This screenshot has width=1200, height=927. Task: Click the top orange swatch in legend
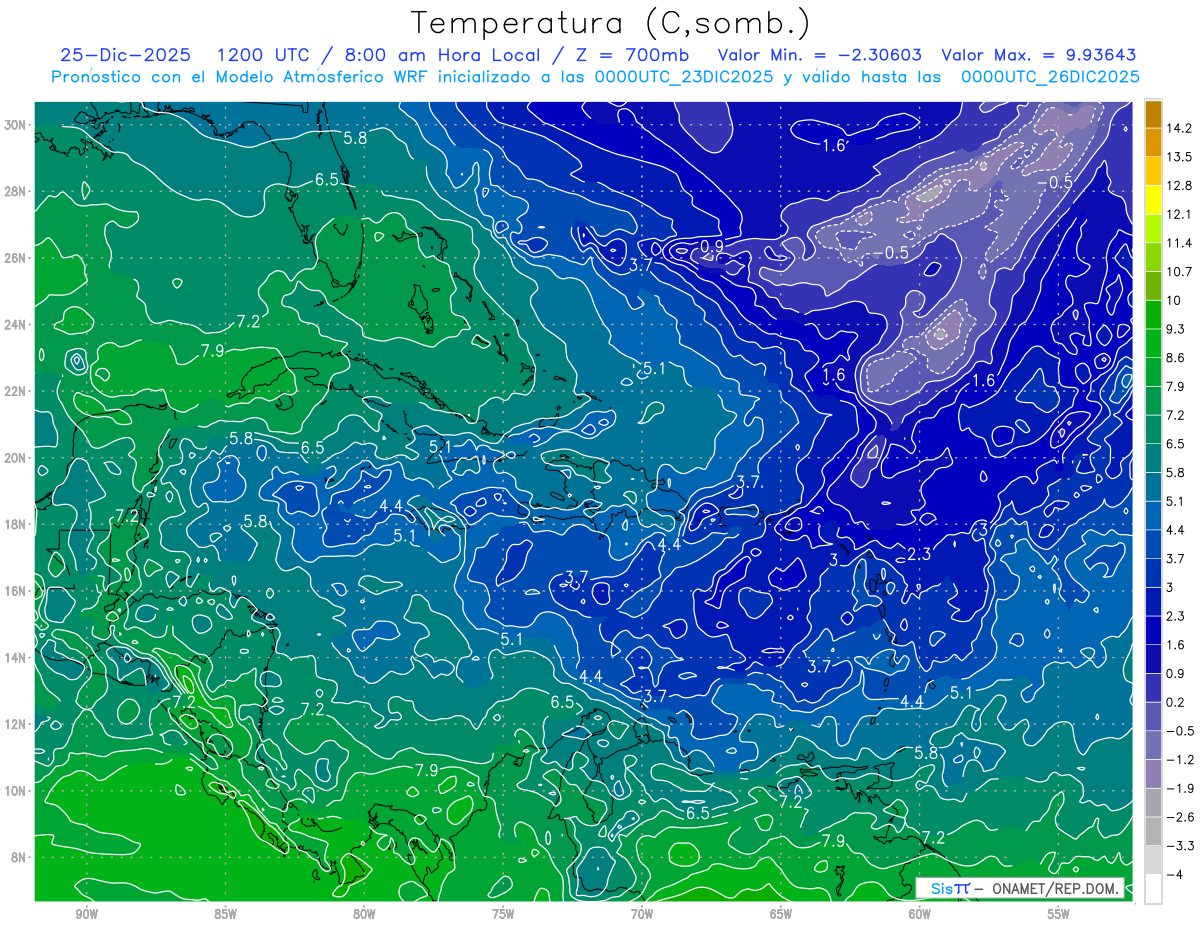coord(1153,114)
